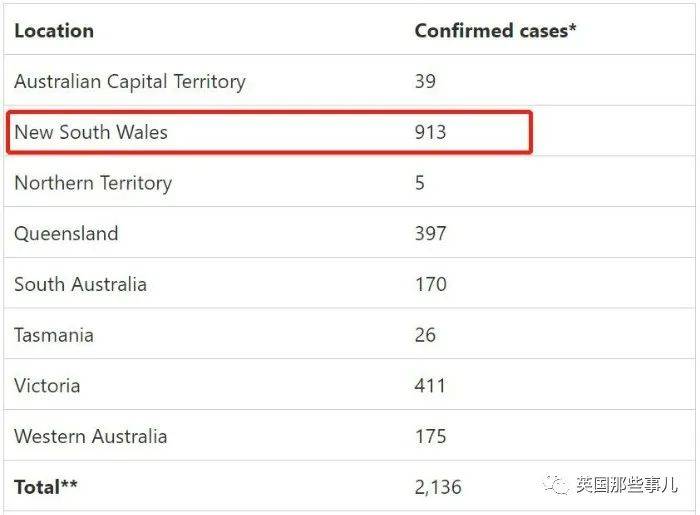Select the Australian Capital Territory row label

point(130,82)
